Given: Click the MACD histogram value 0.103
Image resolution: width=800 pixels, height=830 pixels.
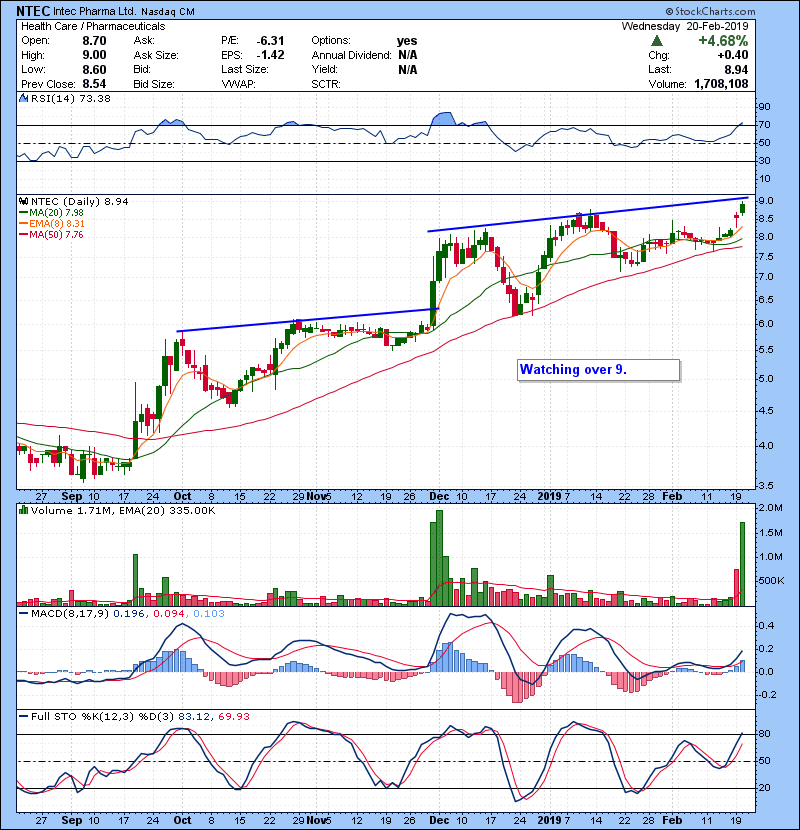Looking at the screenshot, I should pos(209,614).
